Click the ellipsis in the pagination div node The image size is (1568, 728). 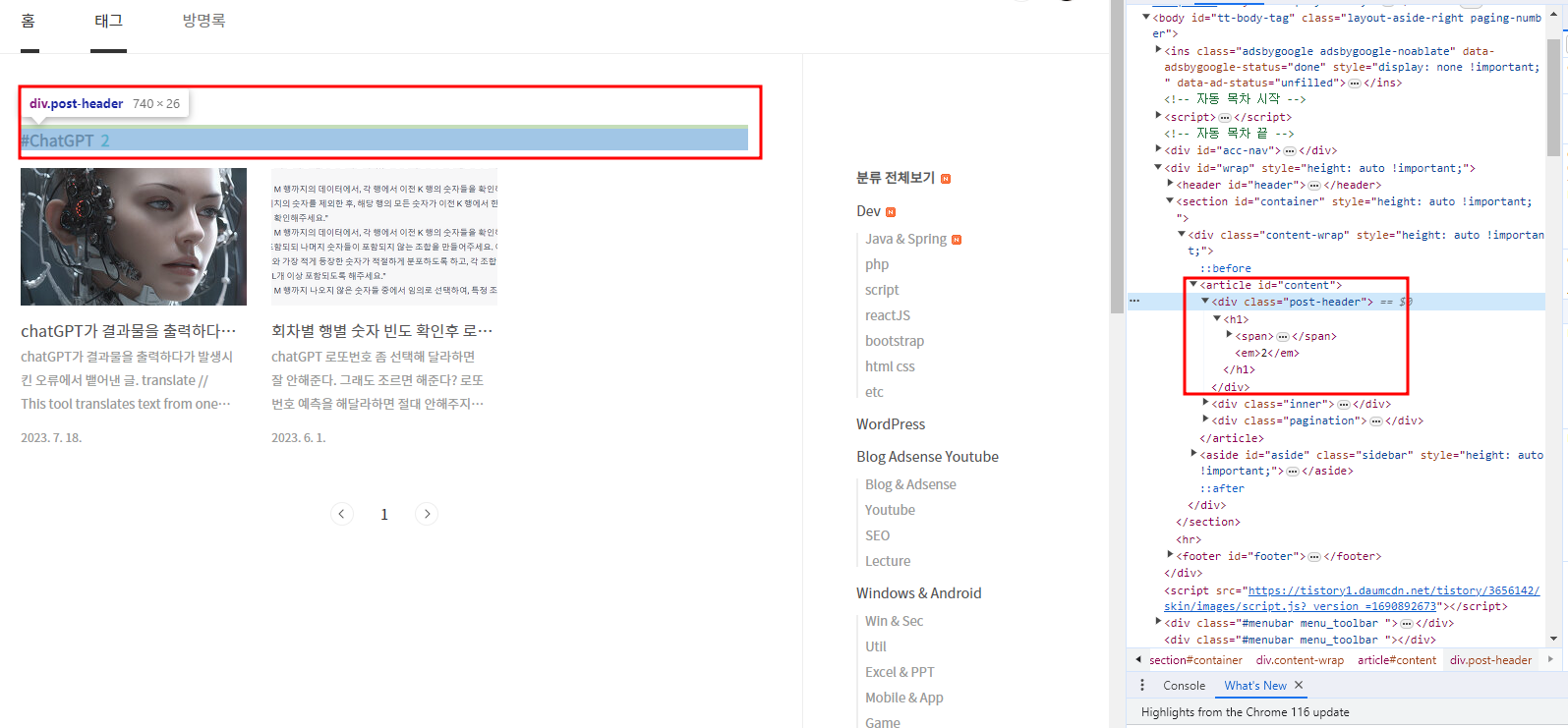point(1376,420)
